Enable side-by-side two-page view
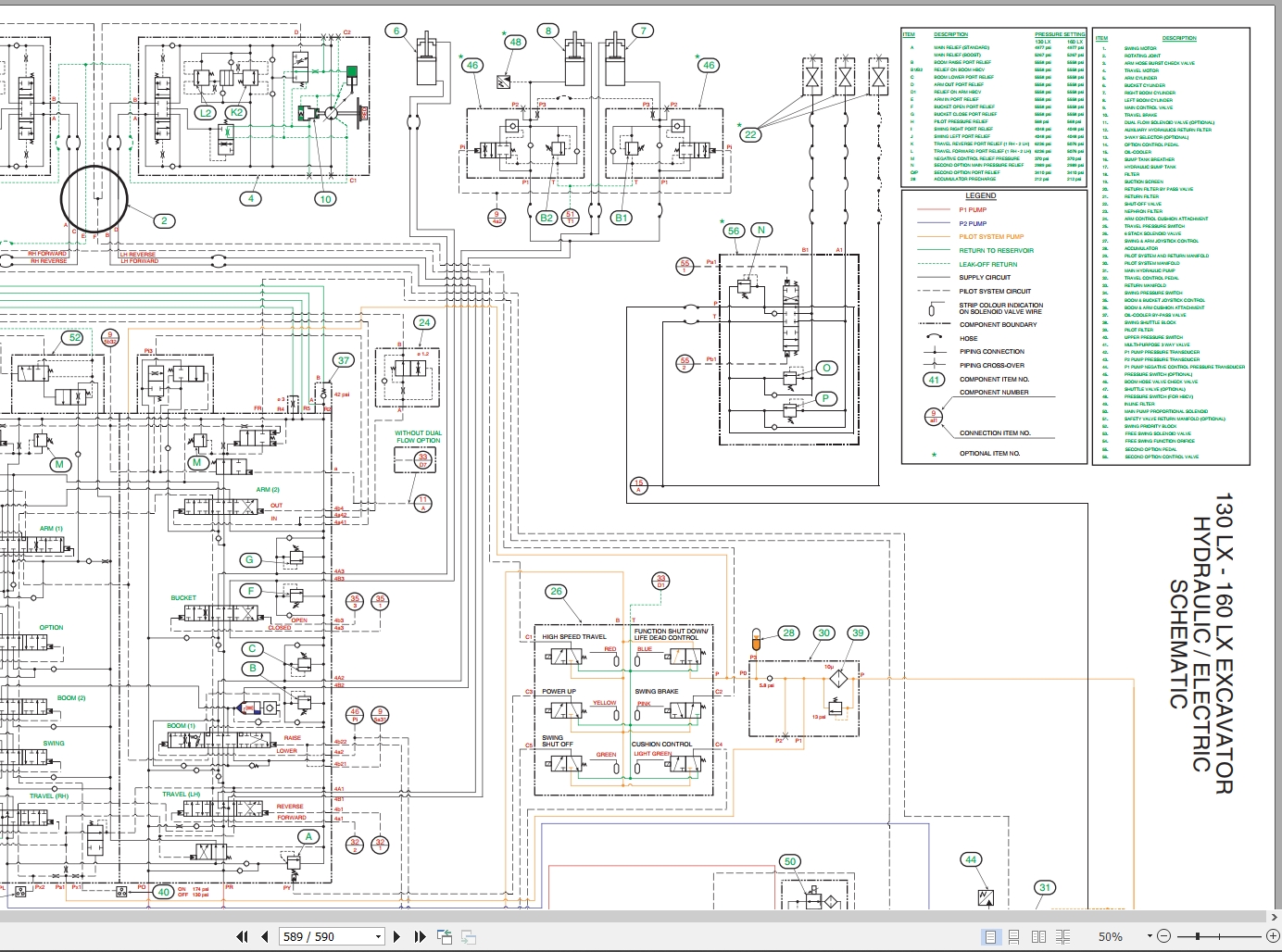The image size is (1282, 952). pos(1039,936)
